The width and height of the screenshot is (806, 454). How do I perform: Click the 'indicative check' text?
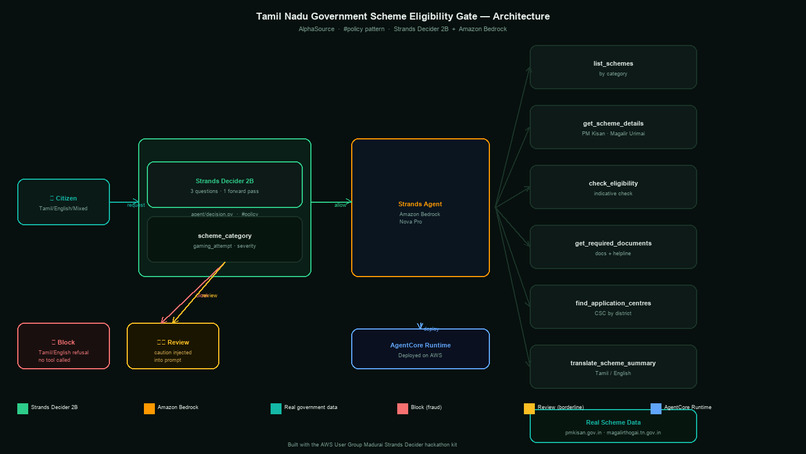pyautogui.click(x=613, y=194)
